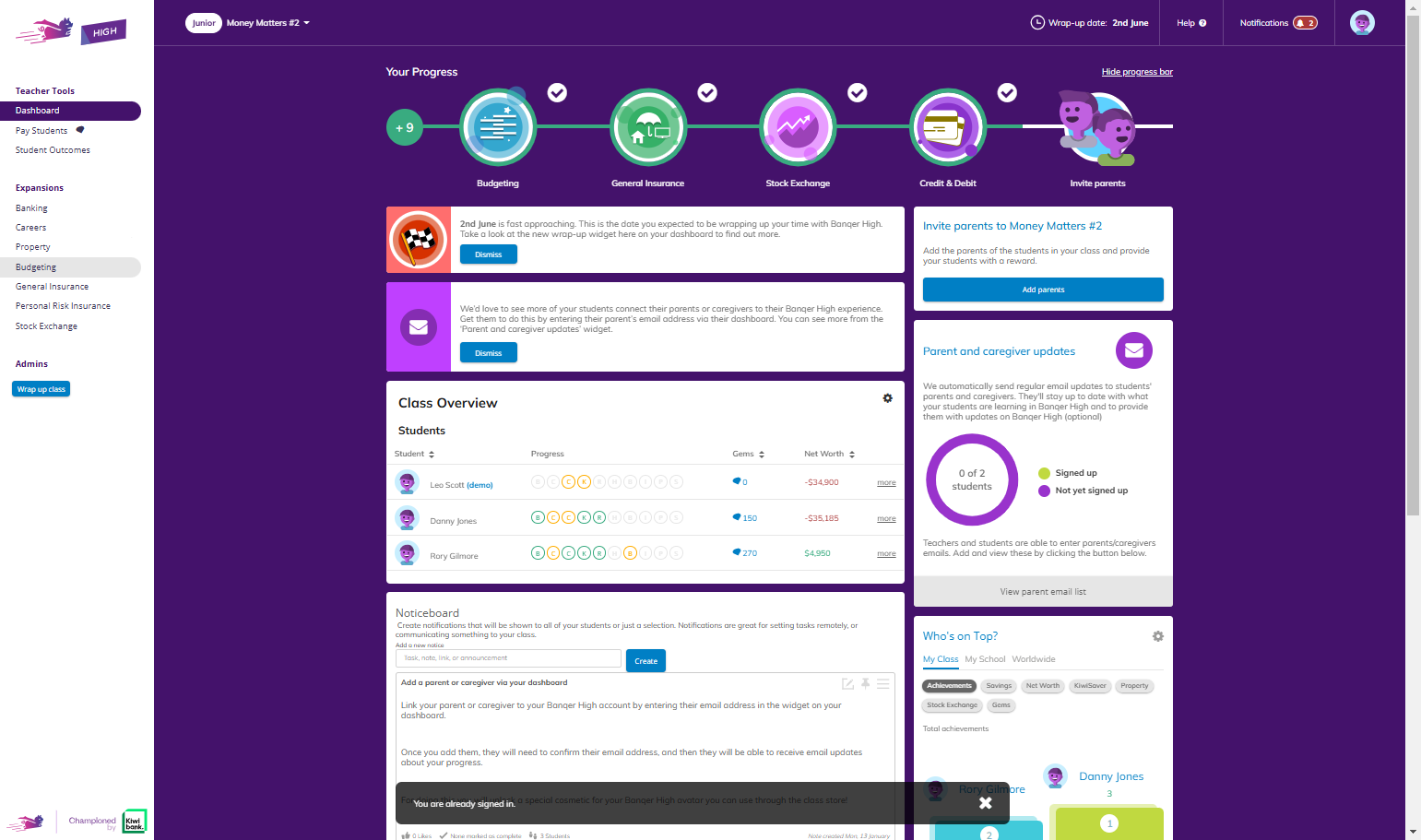
Task: Open the Credit & Debit progress step icon
Action: (948, 127)
